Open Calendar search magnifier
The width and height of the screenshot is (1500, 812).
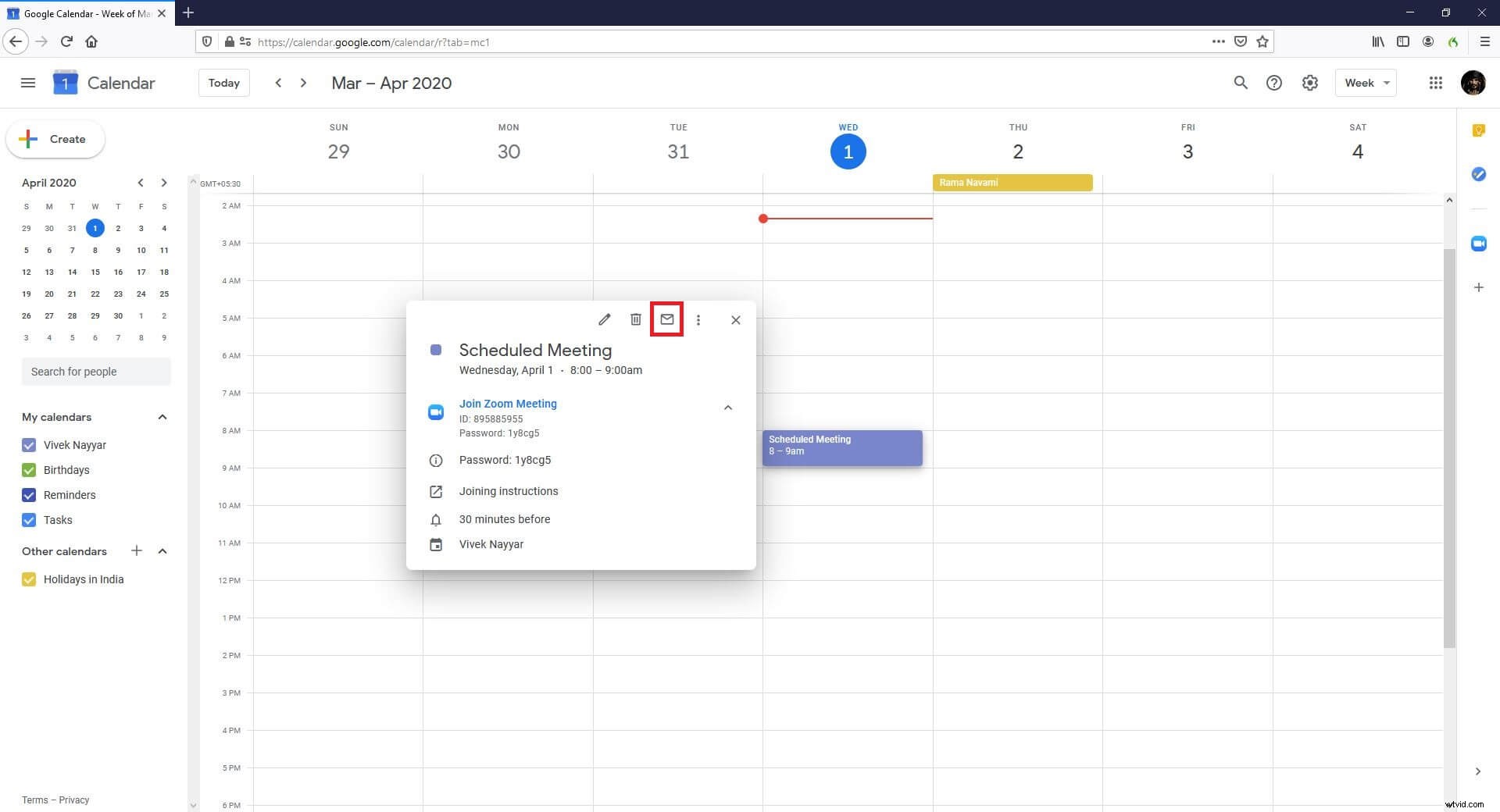(x=1241, y=83)
